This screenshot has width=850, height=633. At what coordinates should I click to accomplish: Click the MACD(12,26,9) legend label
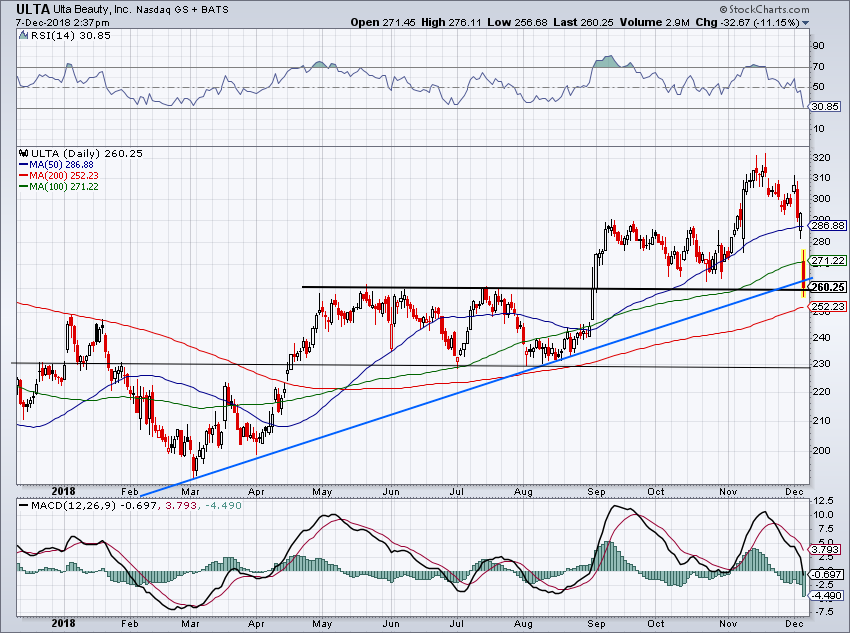click(x=74, y=506)
